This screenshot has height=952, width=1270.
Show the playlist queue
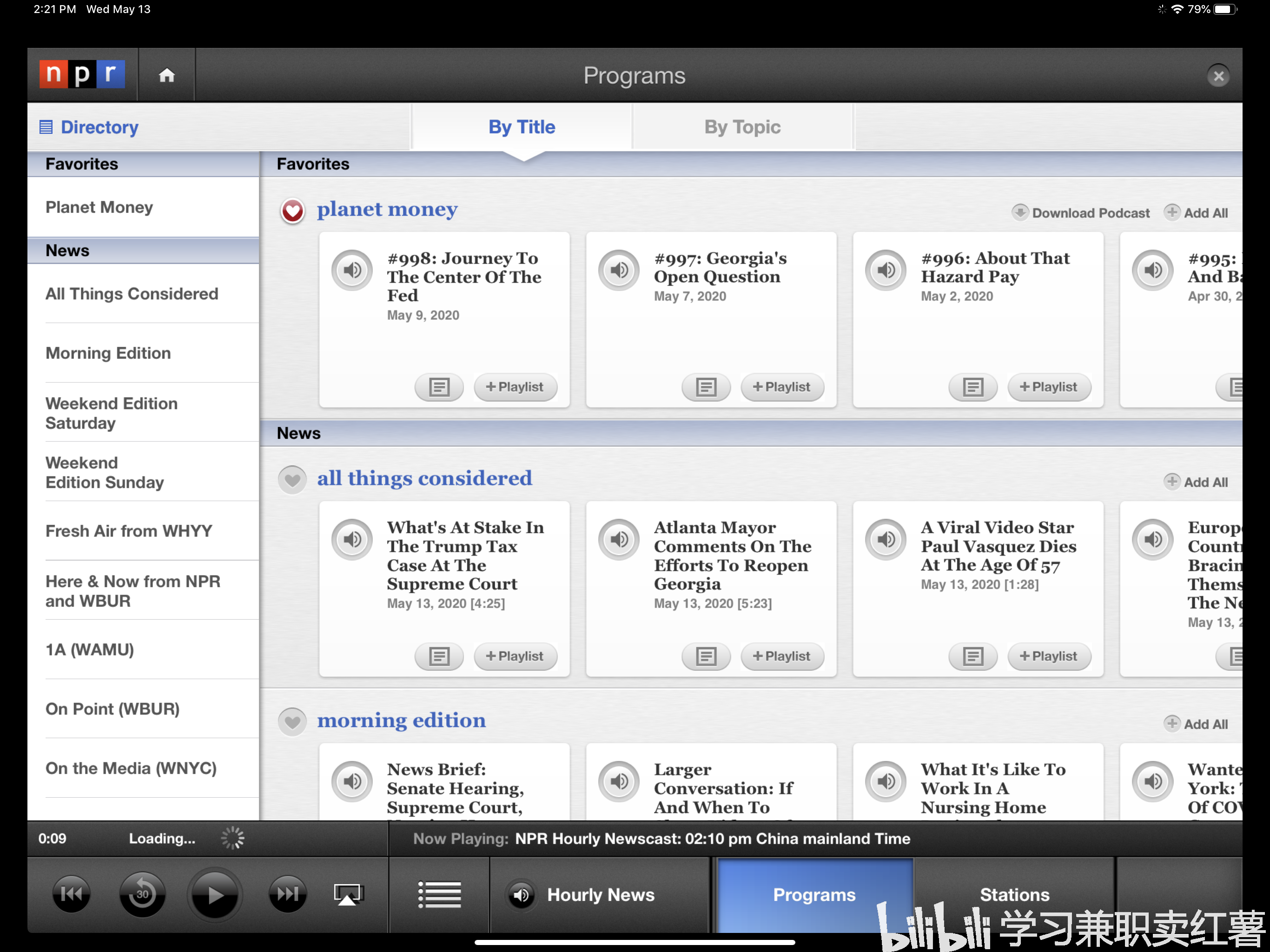coord(439,894)
